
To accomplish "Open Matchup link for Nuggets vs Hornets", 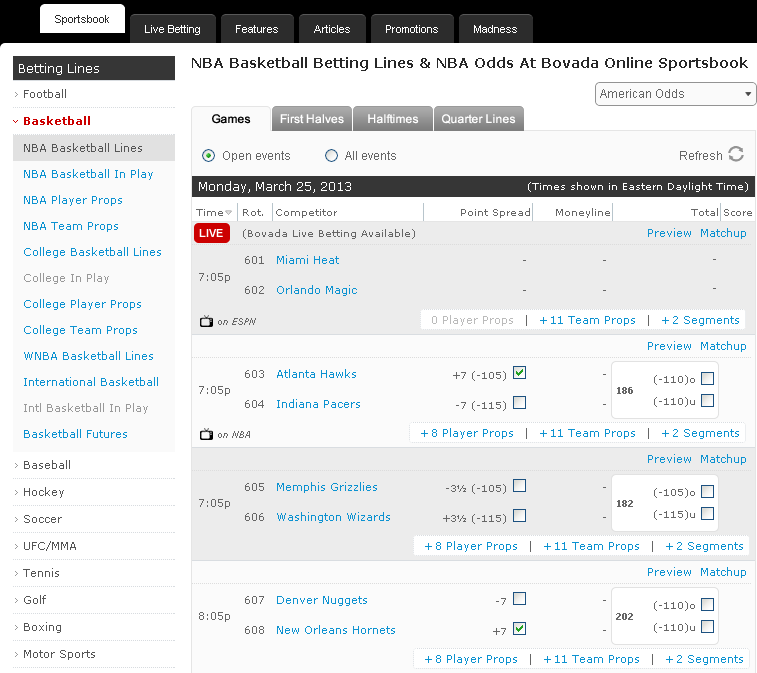I will [x=723, y=572].
